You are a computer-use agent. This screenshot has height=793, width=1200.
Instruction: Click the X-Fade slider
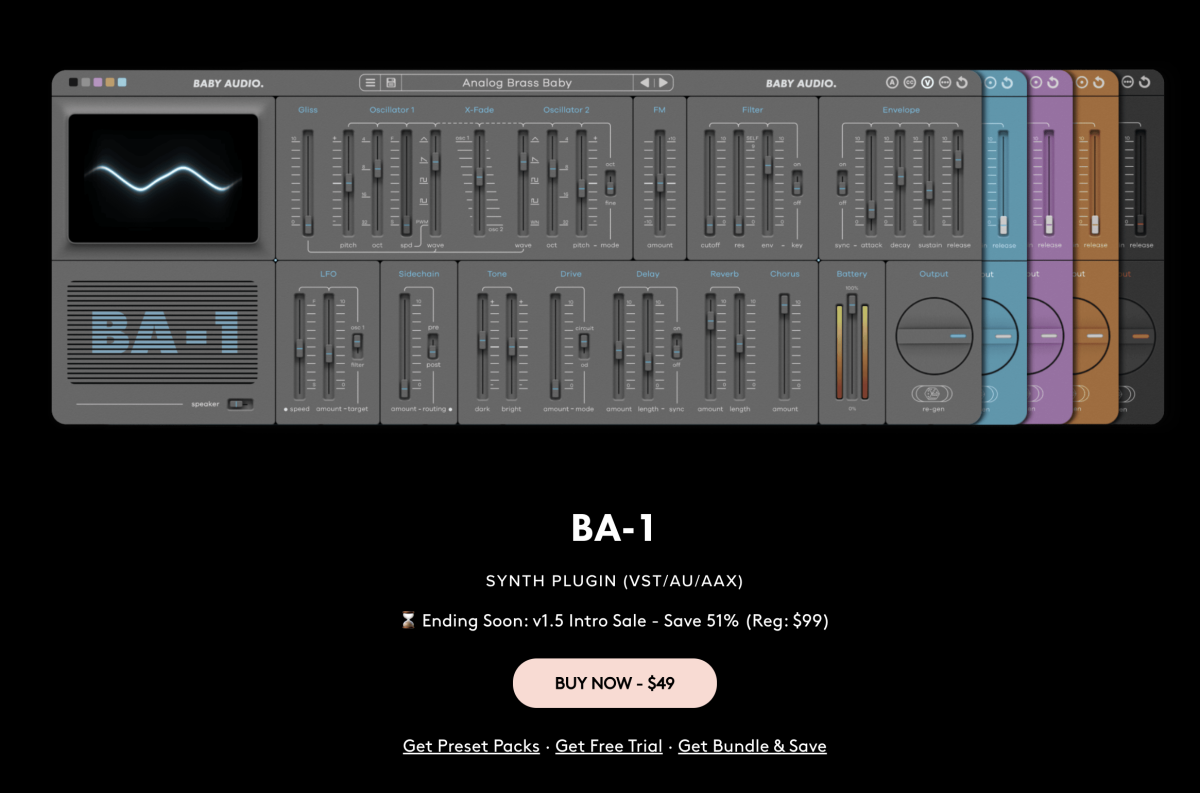pyautogui.click(x=479, y=182)
